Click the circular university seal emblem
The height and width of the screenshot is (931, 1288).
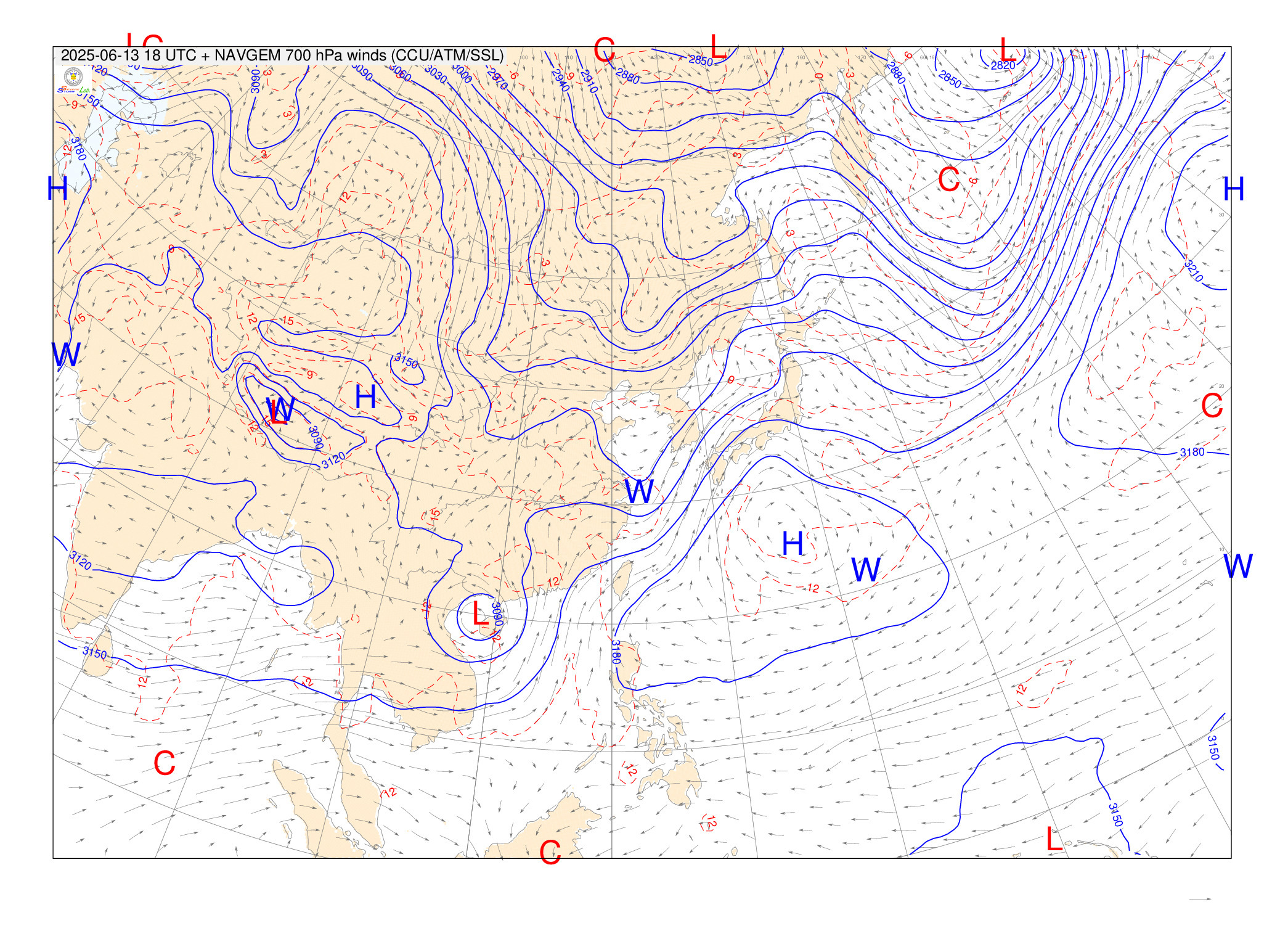pos(73,77)
